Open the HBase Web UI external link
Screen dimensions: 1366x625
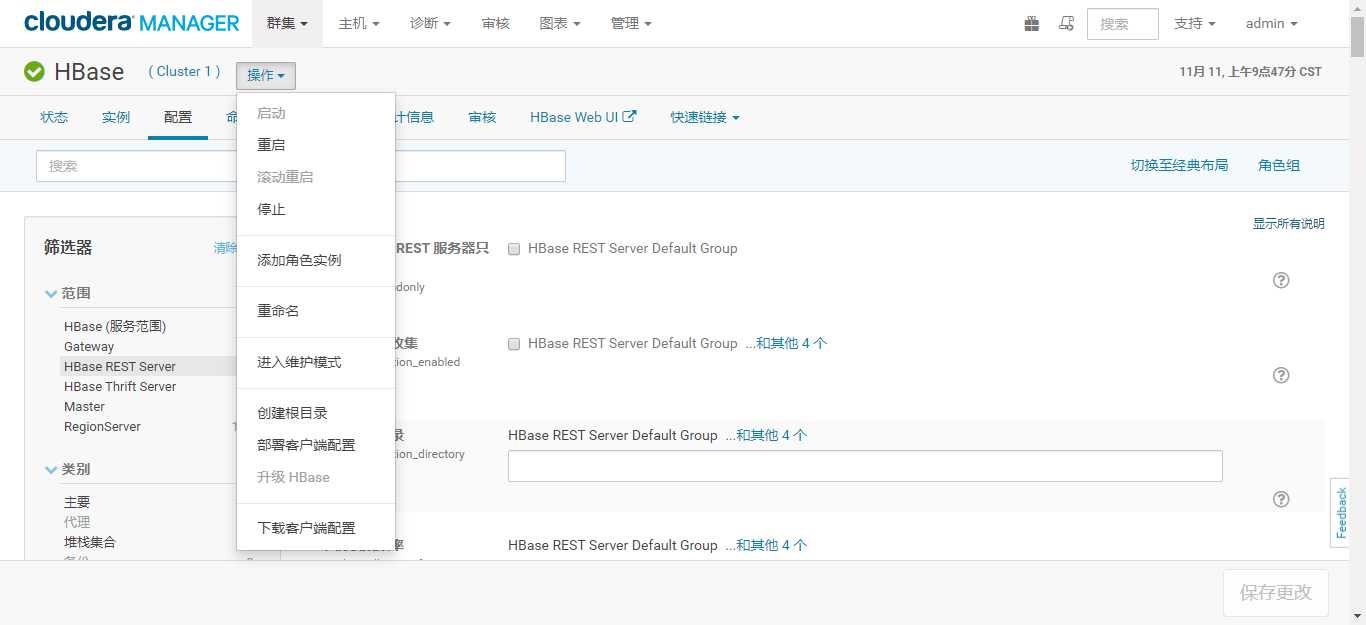click(583, 117)
